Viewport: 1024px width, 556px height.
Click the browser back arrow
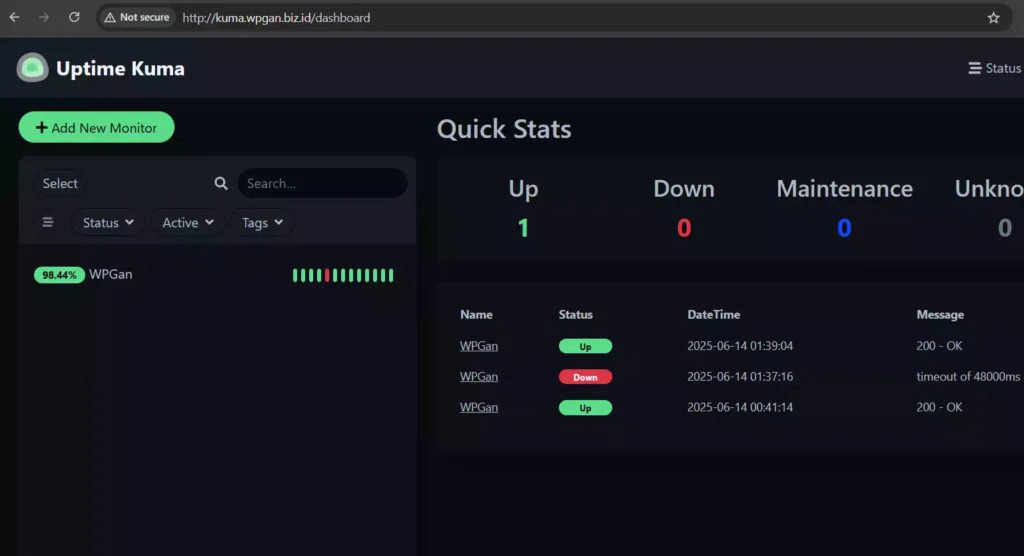point(14,18)
